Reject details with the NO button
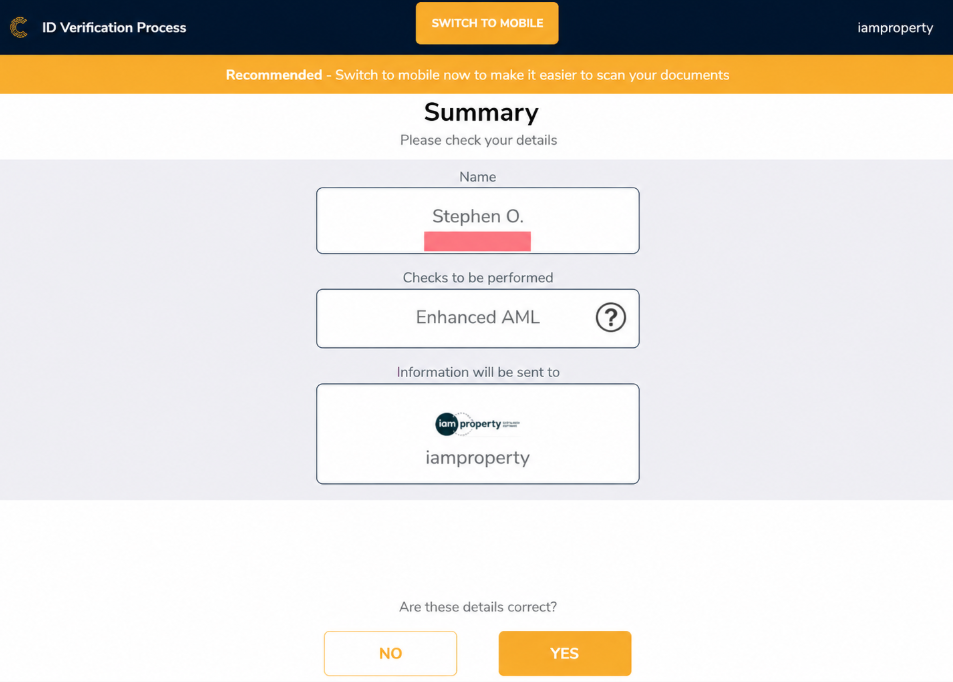The height and width of the screenshot is (682, 953). point(390,653)
